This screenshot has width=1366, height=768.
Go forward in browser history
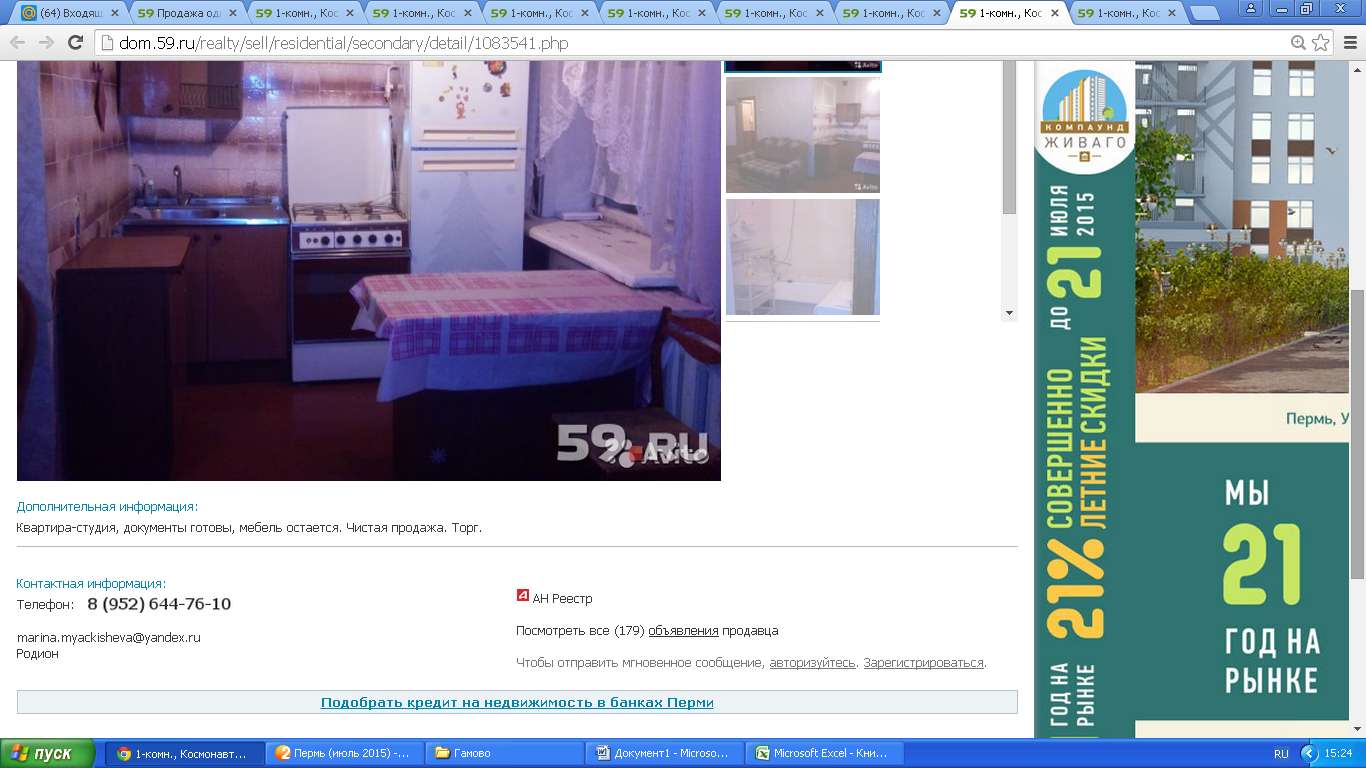46,43
